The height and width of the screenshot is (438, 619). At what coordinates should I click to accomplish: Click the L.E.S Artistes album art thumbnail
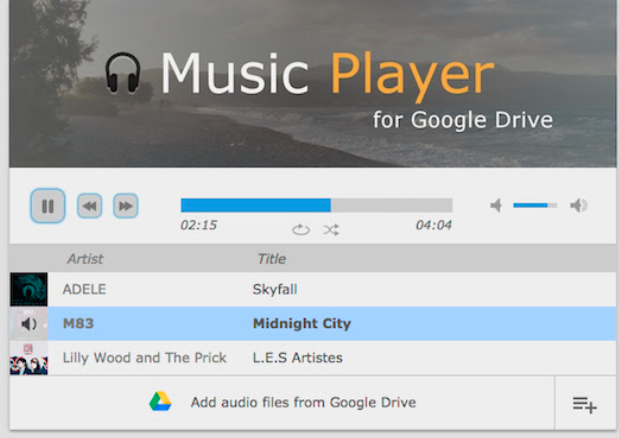click(x=29, y=358)
